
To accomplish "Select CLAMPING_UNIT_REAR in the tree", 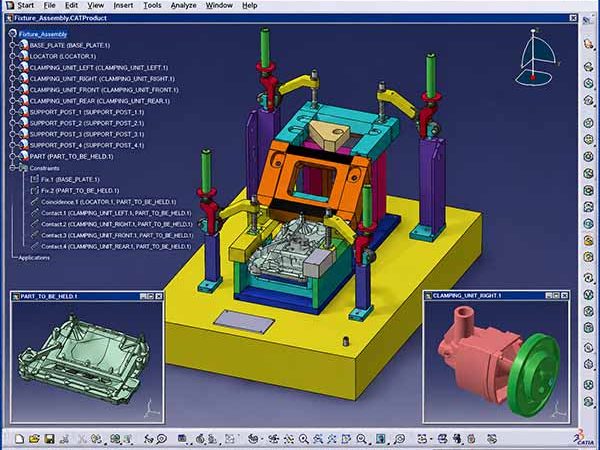I will click(100, 101).
